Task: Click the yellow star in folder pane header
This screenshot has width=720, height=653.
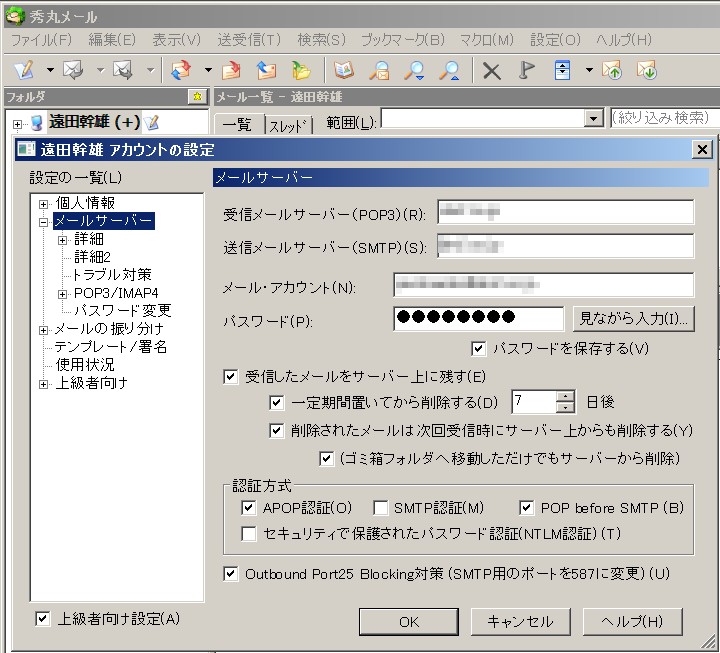Action: click(x=197, y=96)
